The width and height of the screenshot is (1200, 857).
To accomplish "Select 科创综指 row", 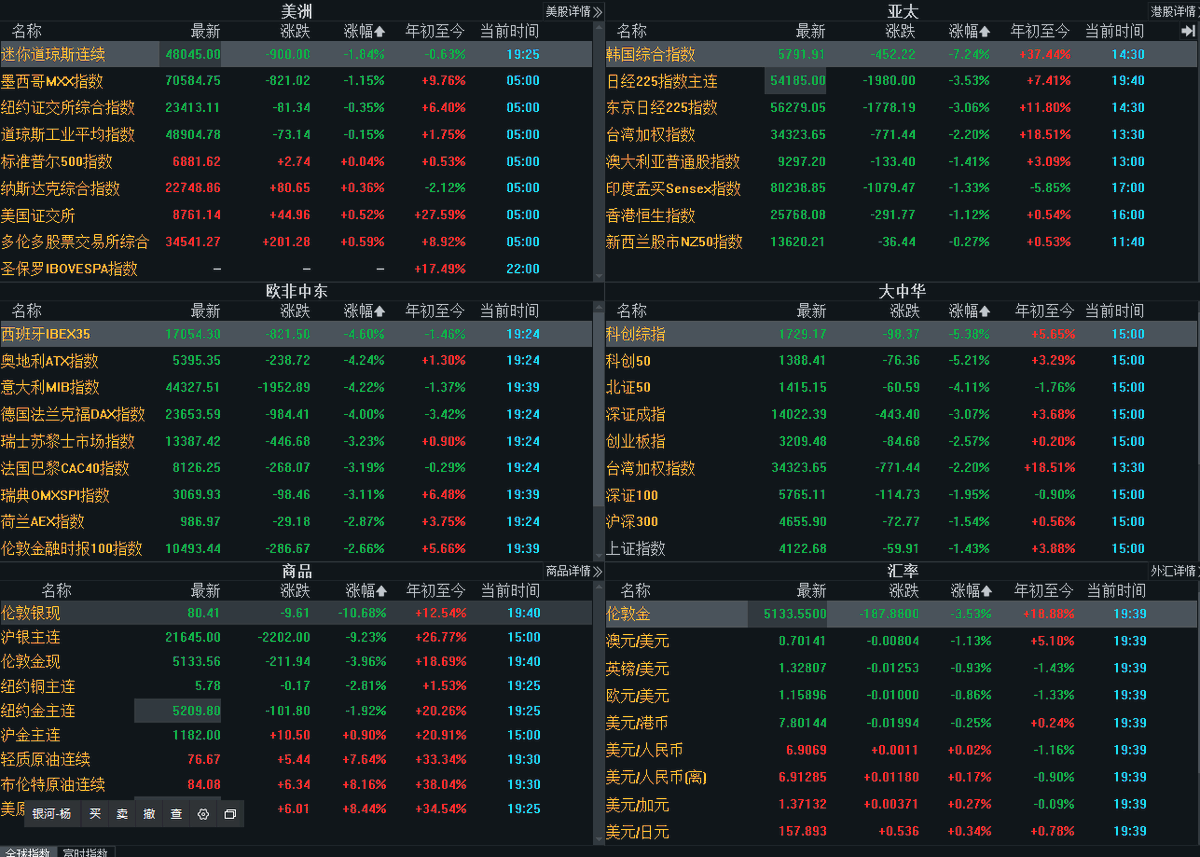I will point(901,334).
